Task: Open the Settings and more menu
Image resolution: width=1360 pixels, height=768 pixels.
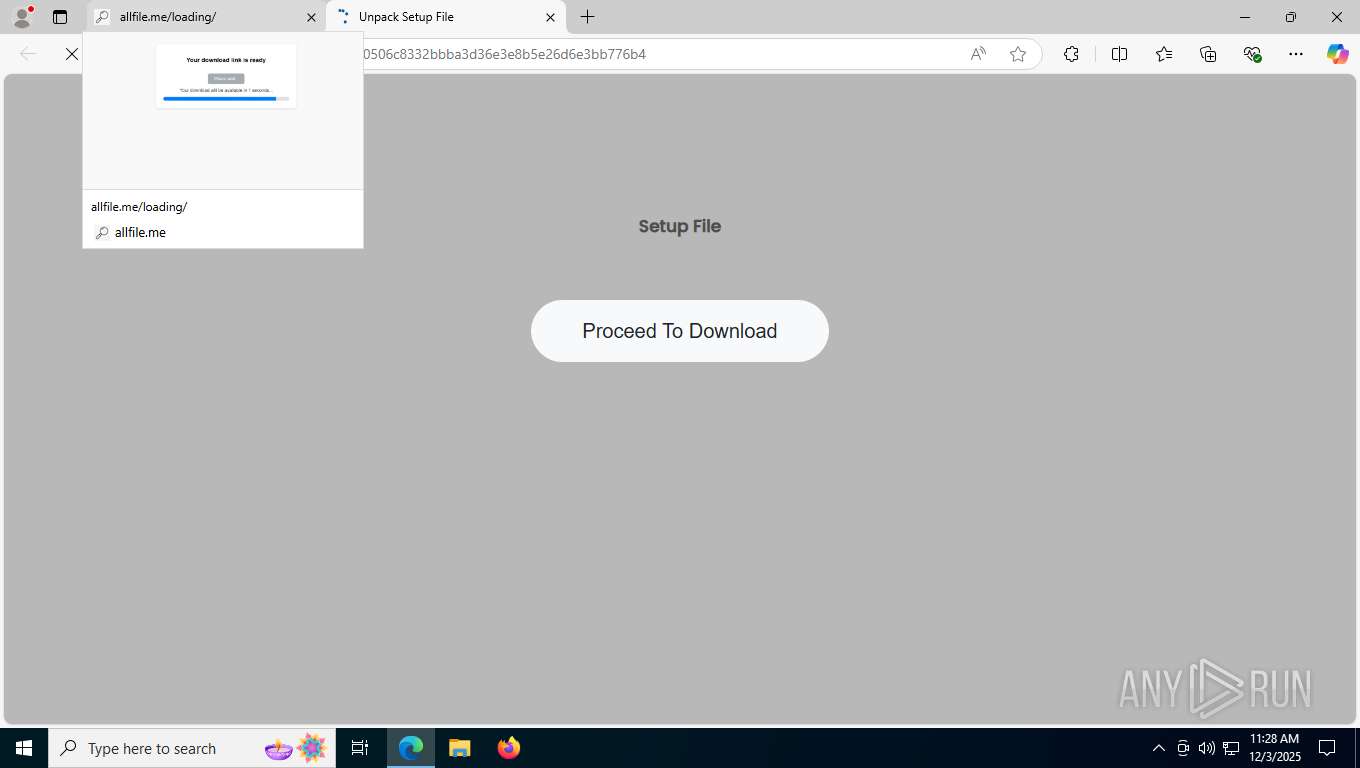Action: (x=1296, y=54)
